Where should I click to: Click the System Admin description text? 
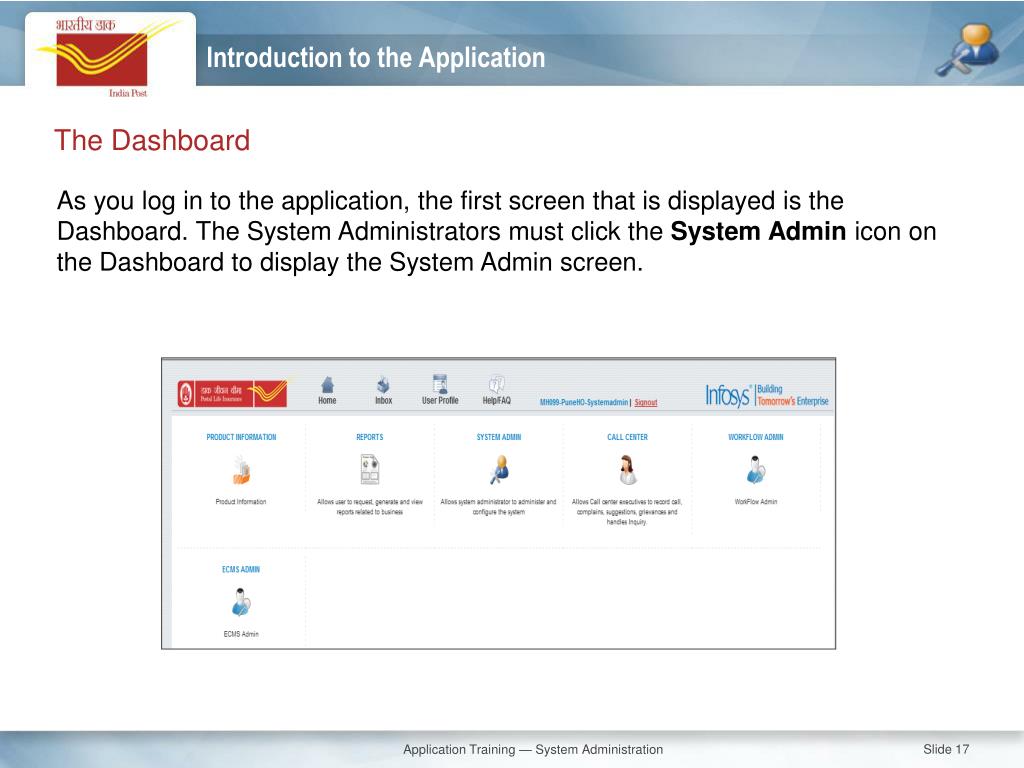(498, 507)
